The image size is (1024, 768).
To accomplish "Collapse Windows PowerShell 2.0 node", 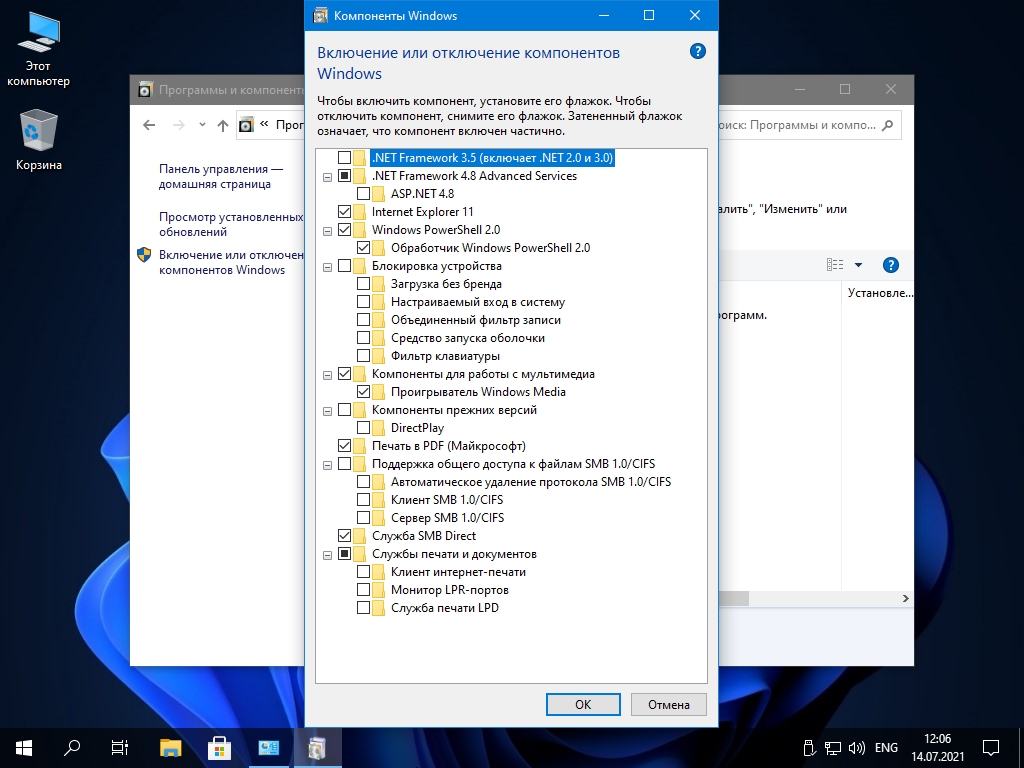I will (327, 230).
